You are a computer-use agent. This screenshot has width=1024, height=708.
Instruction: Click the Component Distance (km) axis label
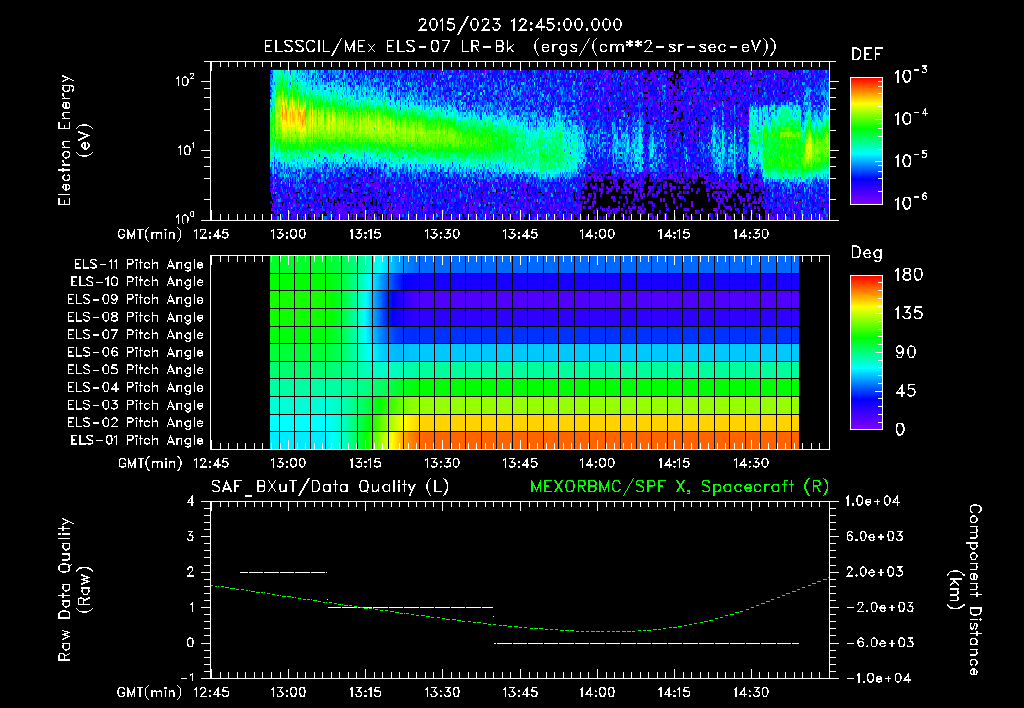(x=965, y=590)
